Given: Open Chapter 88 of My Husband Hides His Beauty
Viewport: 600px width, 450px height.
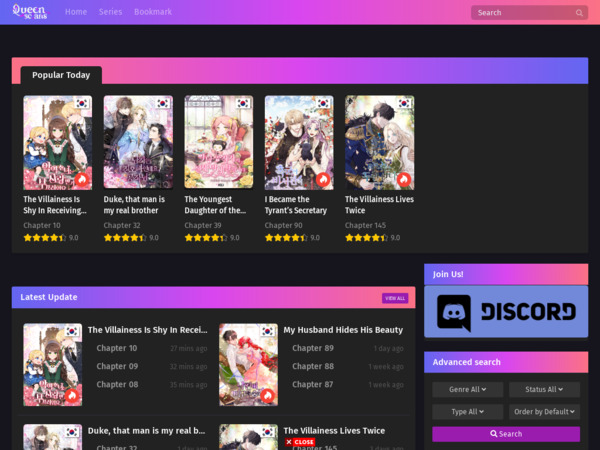Looking at the screenshot, I should pos(313,366).
